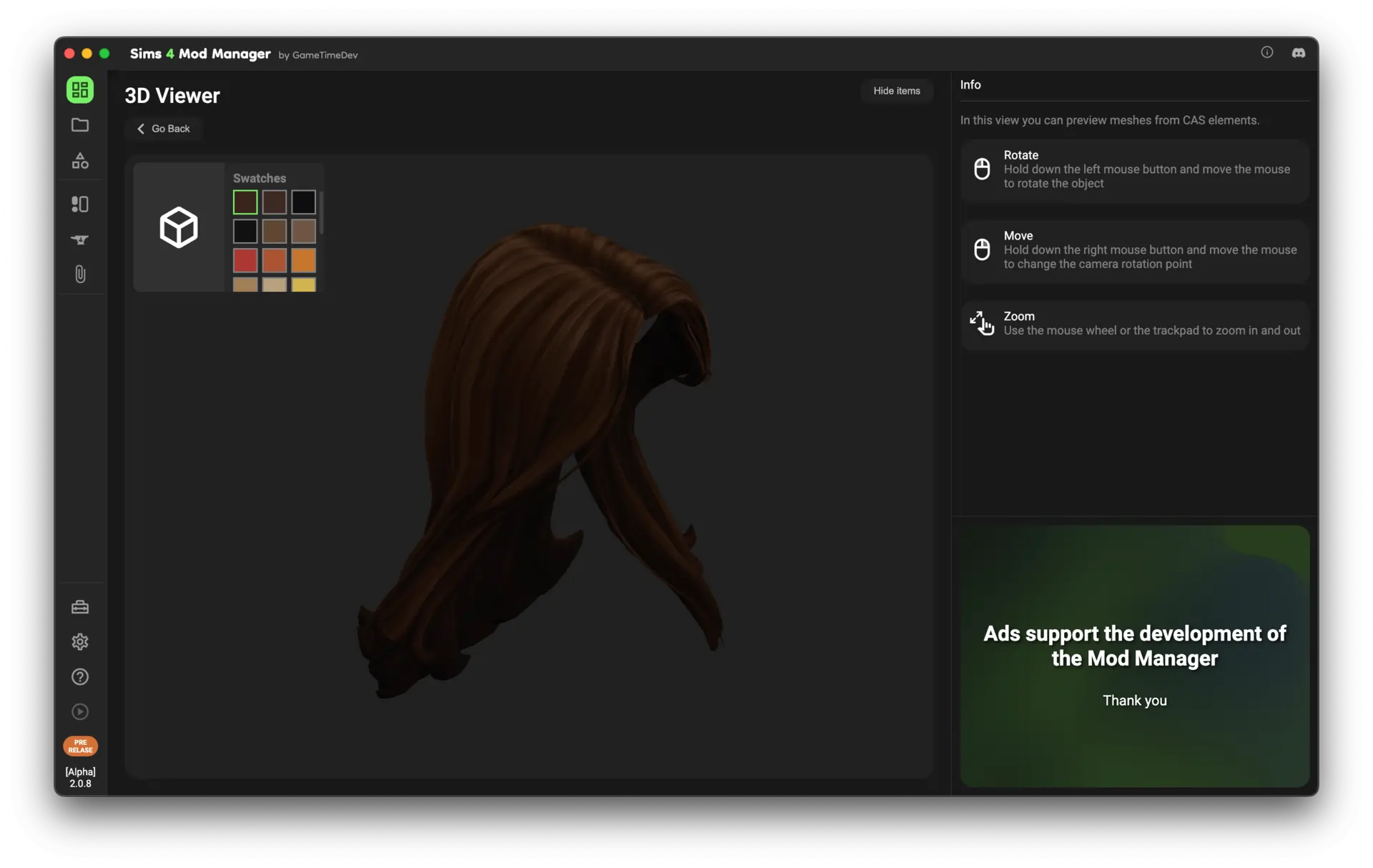Click the Rotate instruction card
Viewport: 1373px width, 868px height.
[1135, 170]
